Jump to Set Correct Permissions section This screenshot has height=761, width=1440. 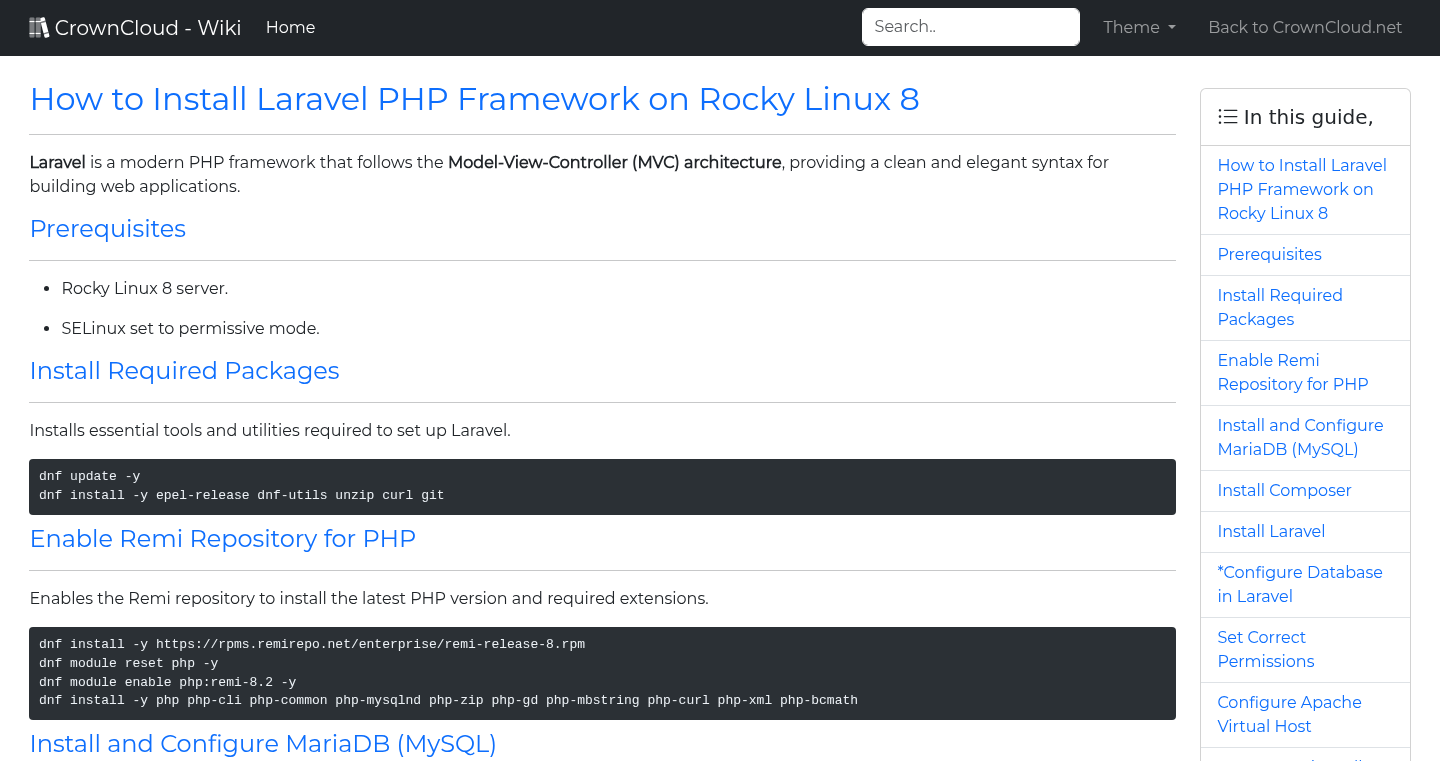tap(1265, 649)
